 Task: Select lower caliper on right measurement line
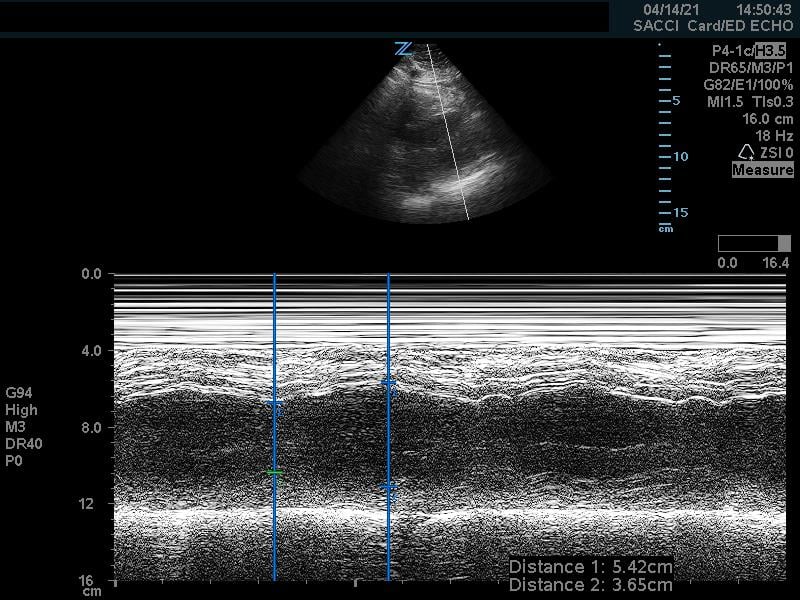coord(388,489)
